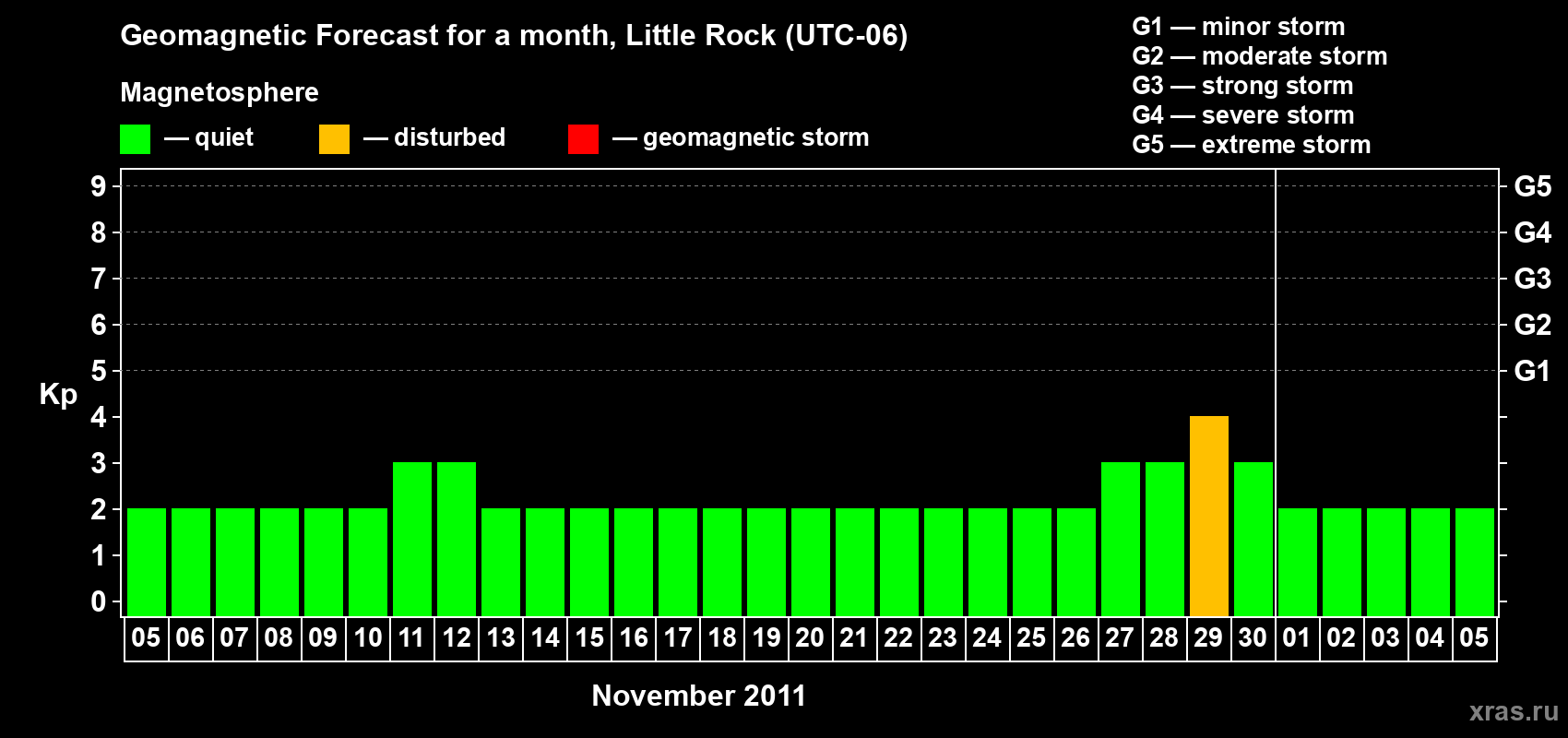This screenshot has width=1568, height=738.
Task: Click the 'G4 — severe storm' legend line
Action: [1243, 115]
